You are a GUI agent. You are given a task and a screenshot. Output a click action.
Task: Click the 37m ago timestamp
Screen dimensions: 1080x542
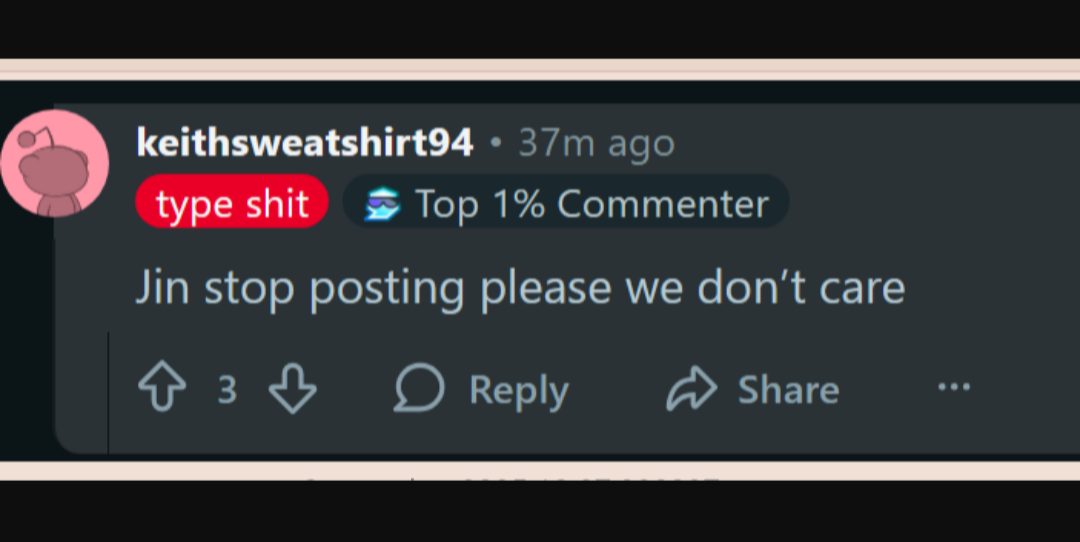click(596, 143)
